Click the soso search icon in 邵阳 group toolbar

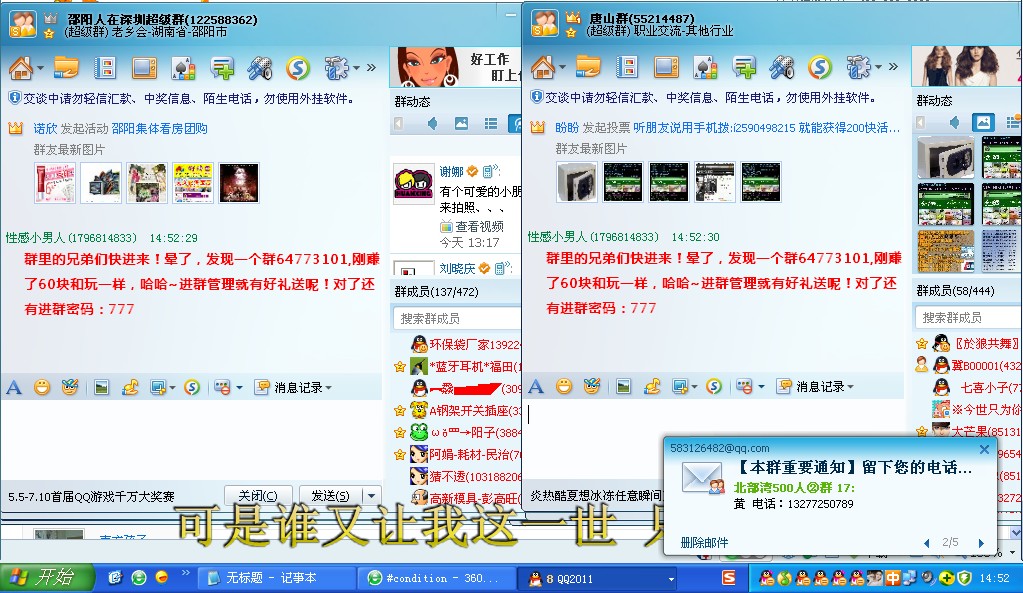click(x=298, y=67)
